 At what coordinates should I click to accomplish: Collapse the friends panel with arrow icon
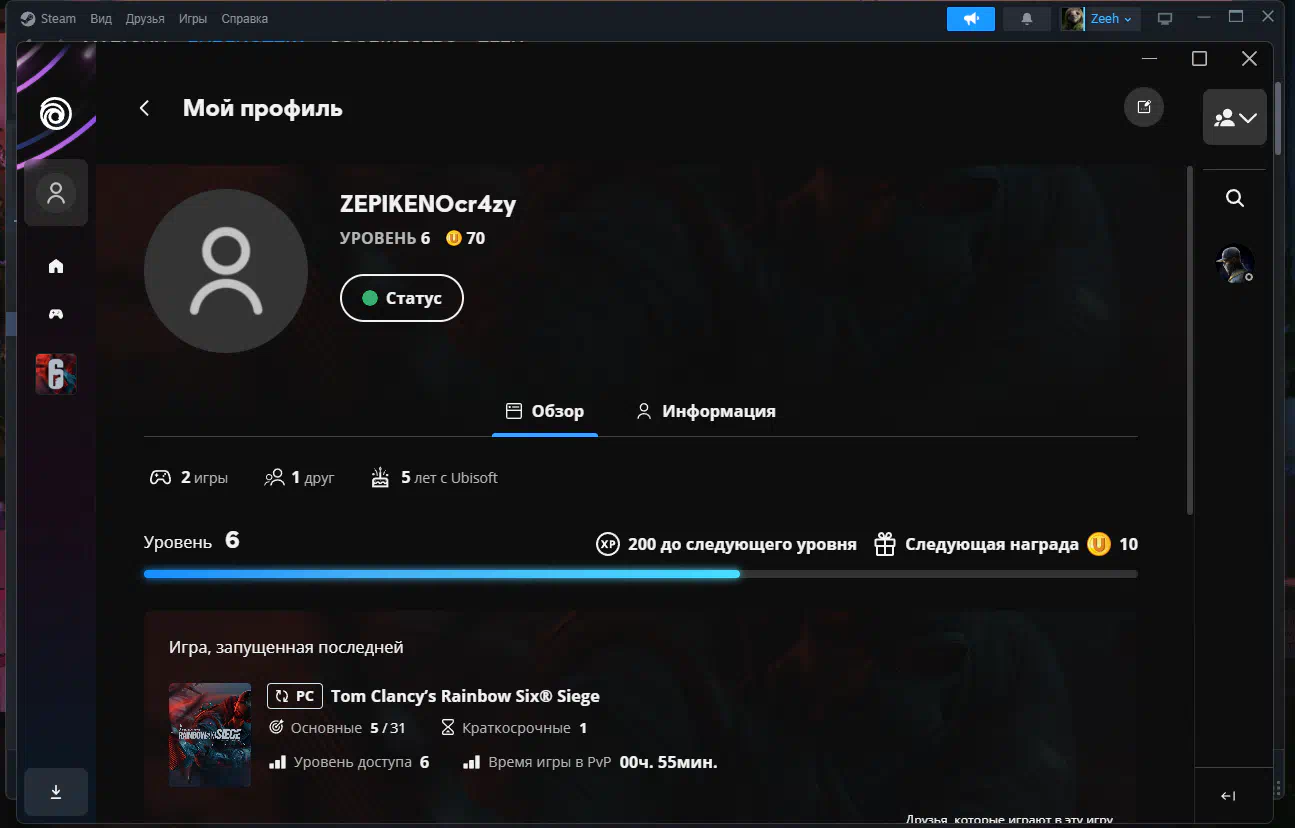1228,796
